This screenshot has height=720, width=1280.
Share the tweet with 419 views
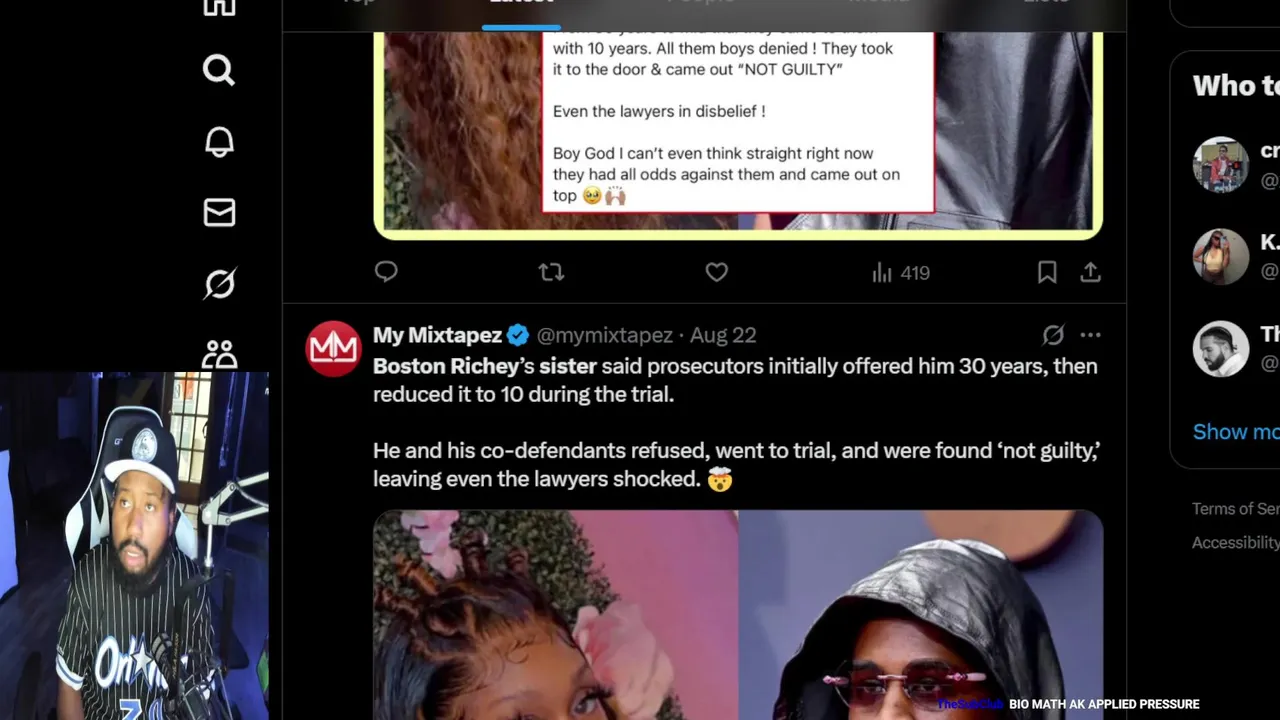(x=1090, y=272)
